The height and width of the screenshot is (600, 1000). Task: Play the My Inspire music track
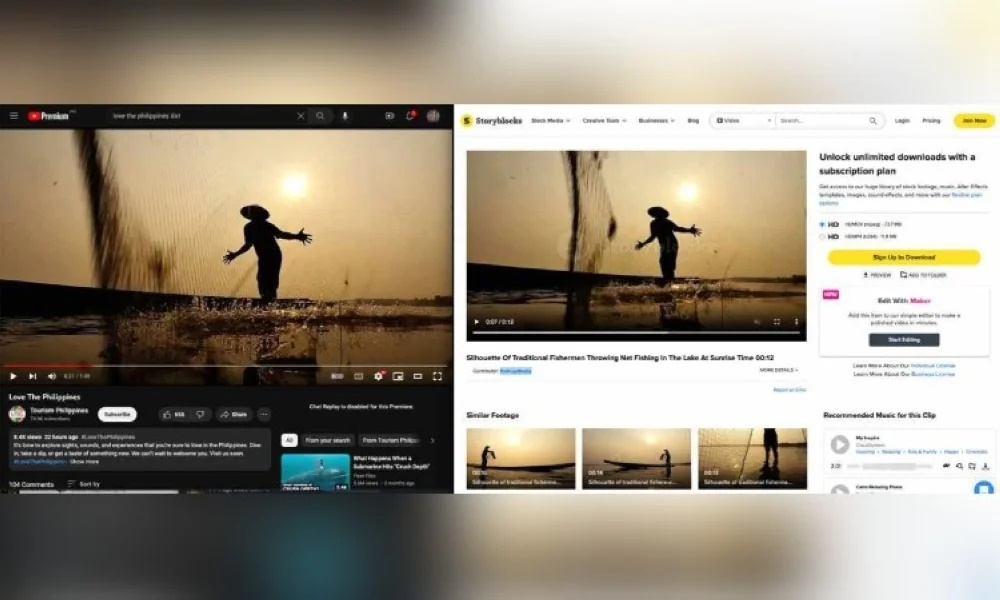840,444
